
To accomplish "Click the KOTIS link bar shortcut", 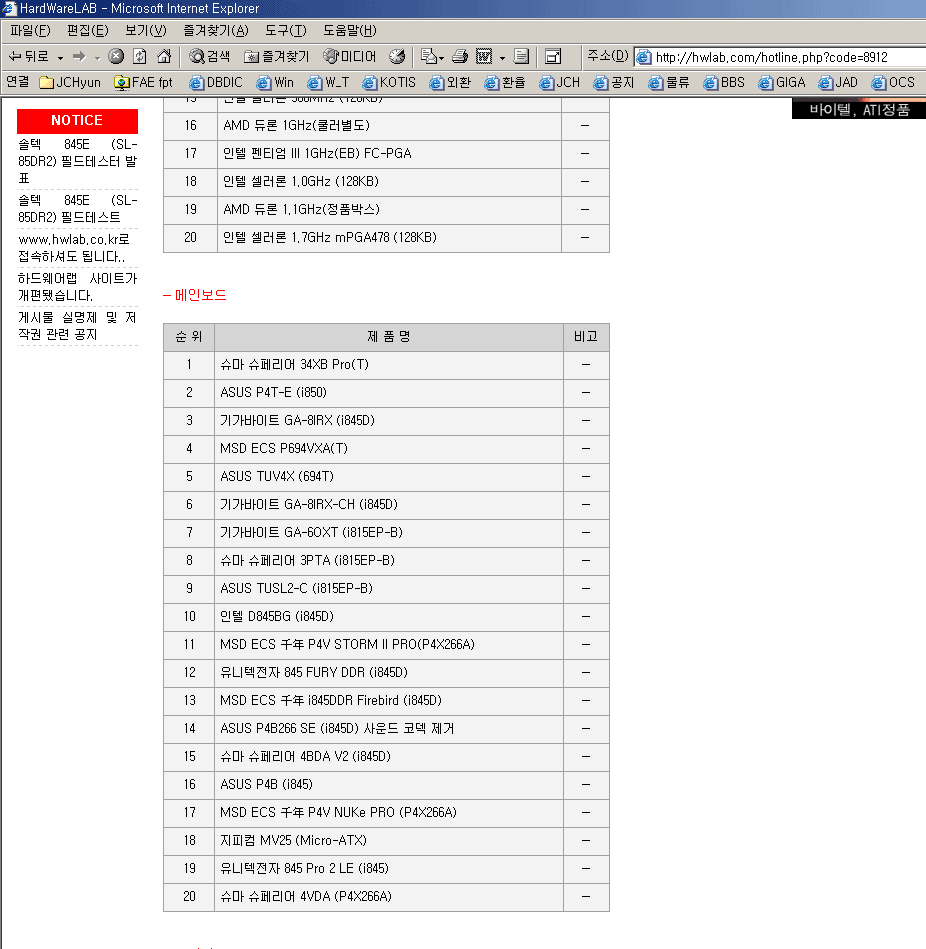I will 389,82.
